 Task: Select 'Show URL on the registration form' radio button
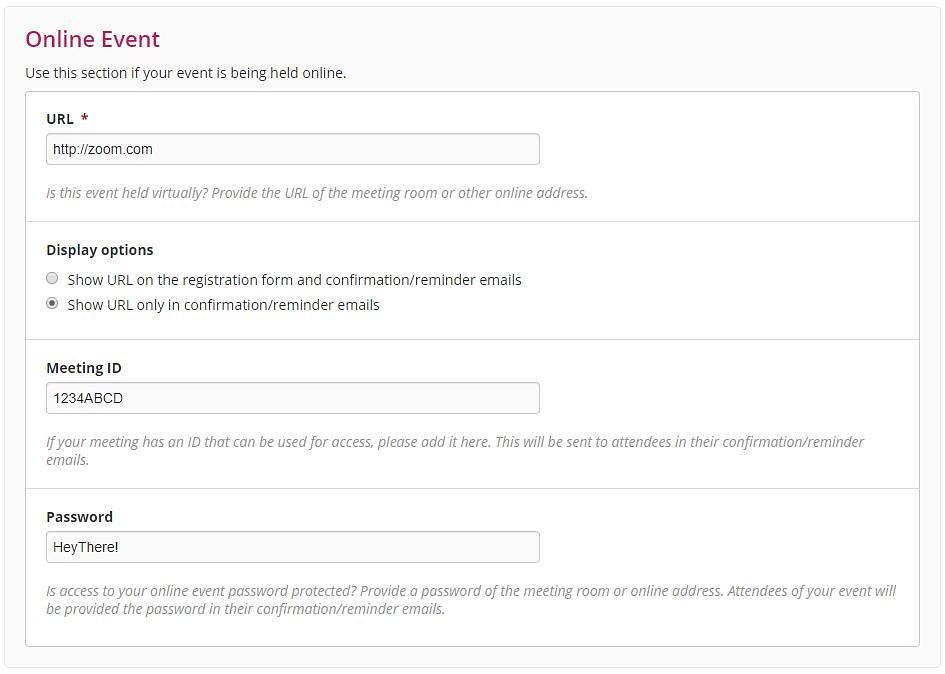52,279
